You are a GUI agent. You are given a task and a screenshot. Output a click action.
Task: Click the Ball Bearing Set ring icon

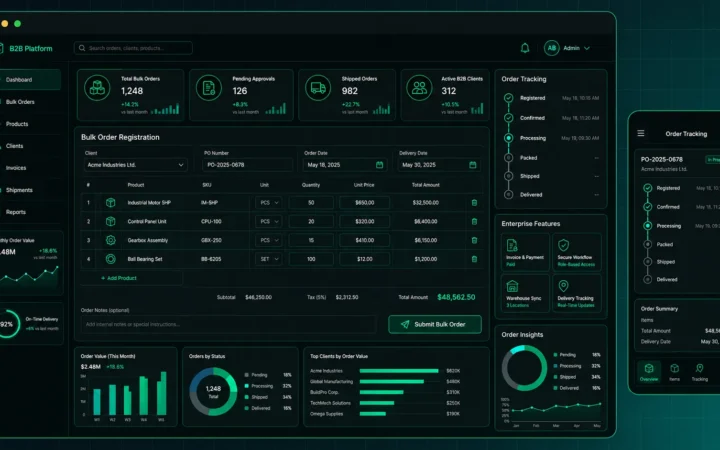coord(110,259)
